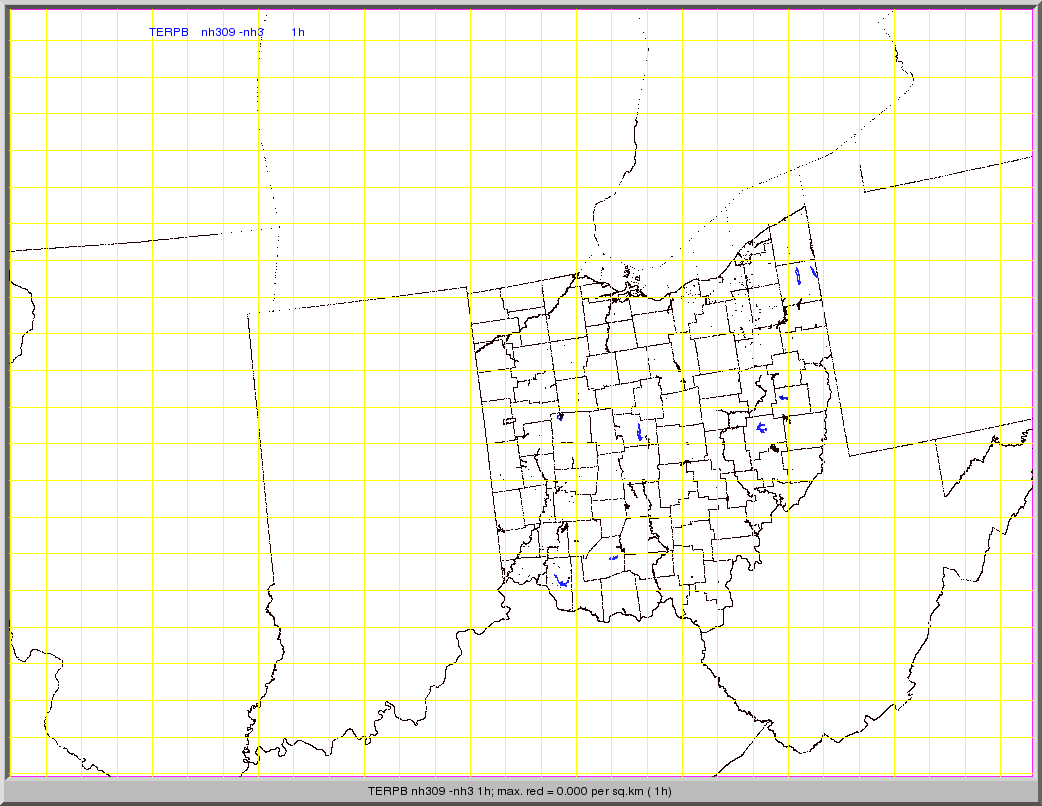
Task: Click the left blue marker in northeast Ohio
Action: tap(798, 275)
